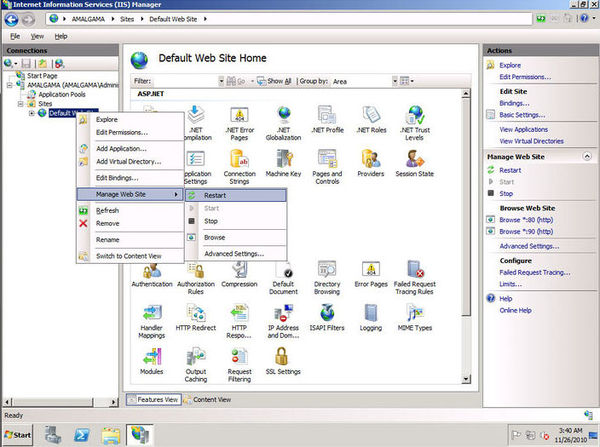Open the Directory Browsing feature

click(x=327, y=278)
